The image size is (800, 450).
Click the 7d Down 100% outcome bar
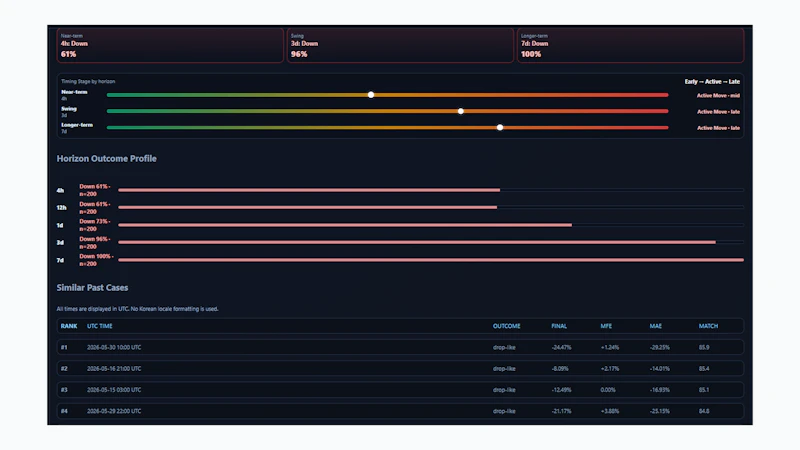click(431, 260)
